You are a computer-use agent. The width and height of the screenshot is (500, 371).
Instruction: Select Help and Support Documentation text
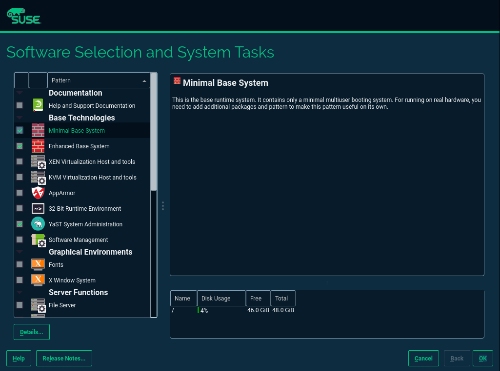point(92,106)
